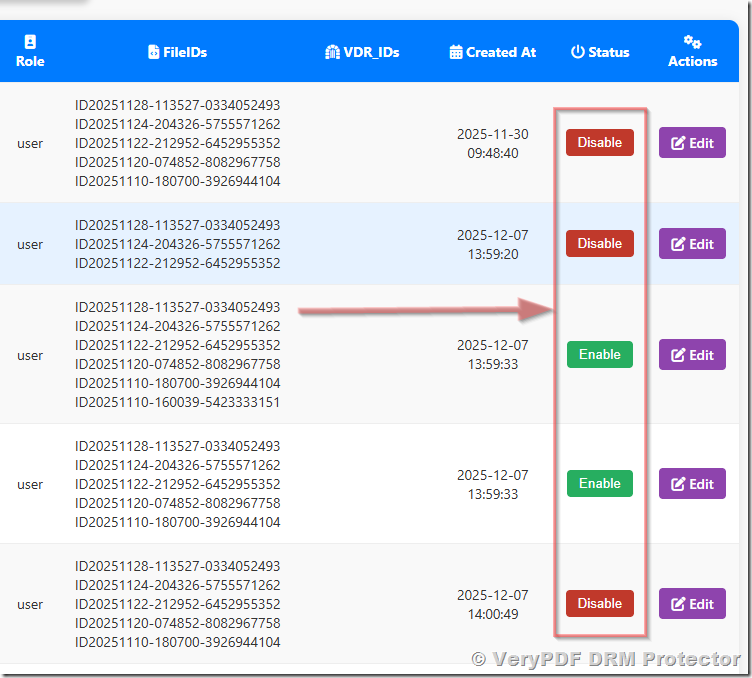
Task: Edit the row containing ID20251110-160039-5423333151
Action: (x=692, y=355)
